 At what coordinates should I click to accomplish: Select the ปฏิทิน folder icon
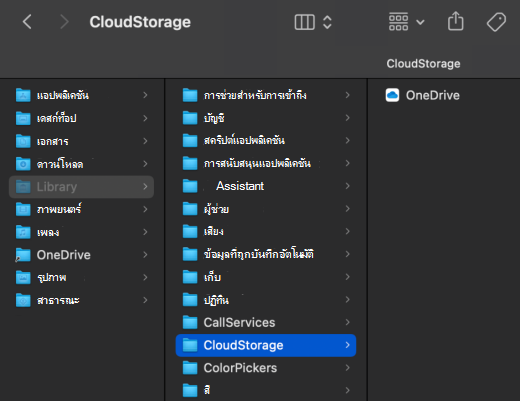coord(190,300)
